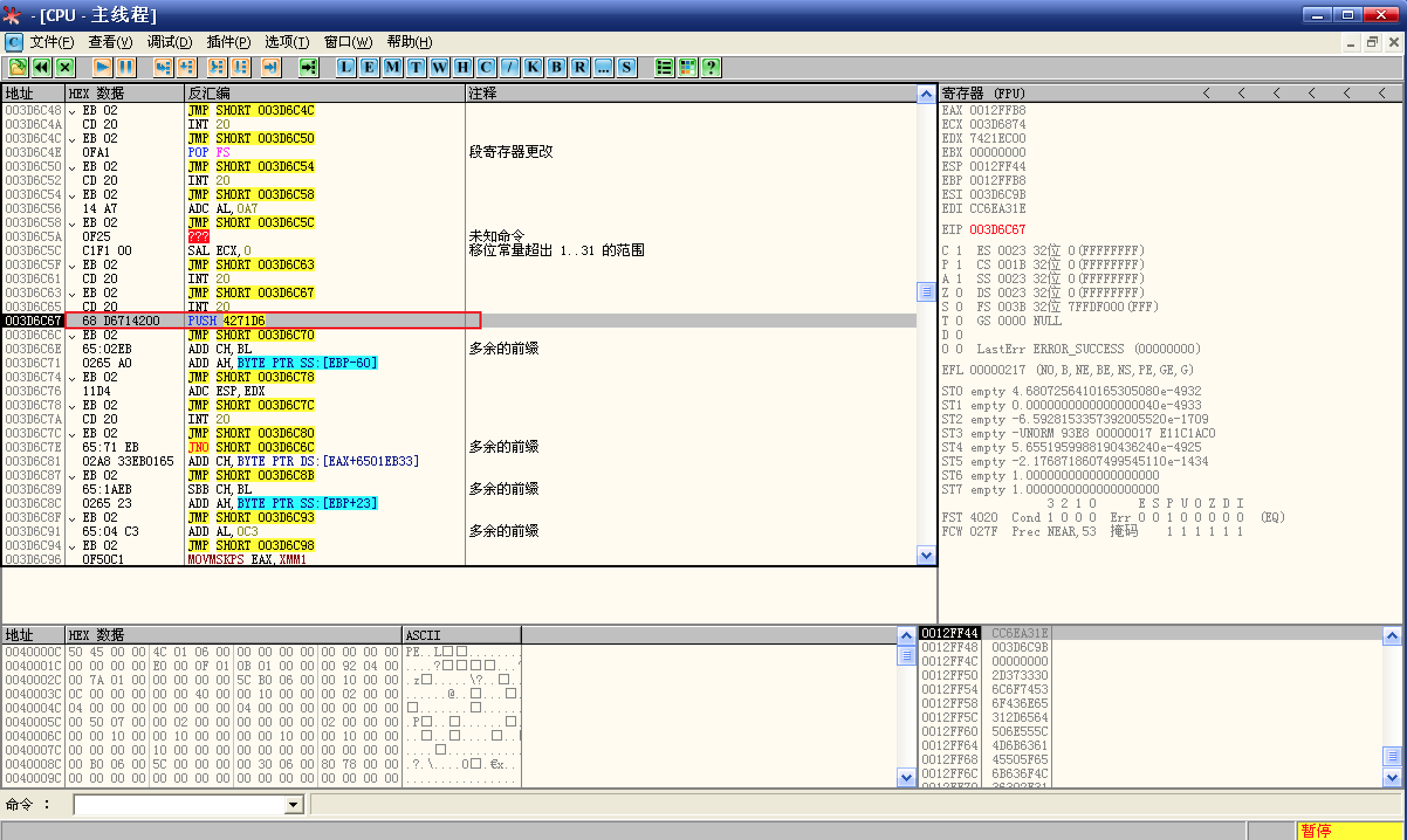This screenshot has height=840, width=1407.
Task: Open the 查看(V) menu
Action: [x=111, y=42]
